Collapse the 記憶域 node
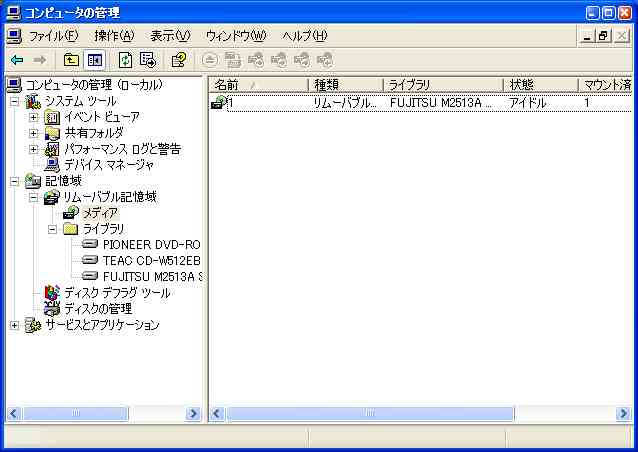Image resolution: width=638 pixels, height=452 pixels. point(14,181)
